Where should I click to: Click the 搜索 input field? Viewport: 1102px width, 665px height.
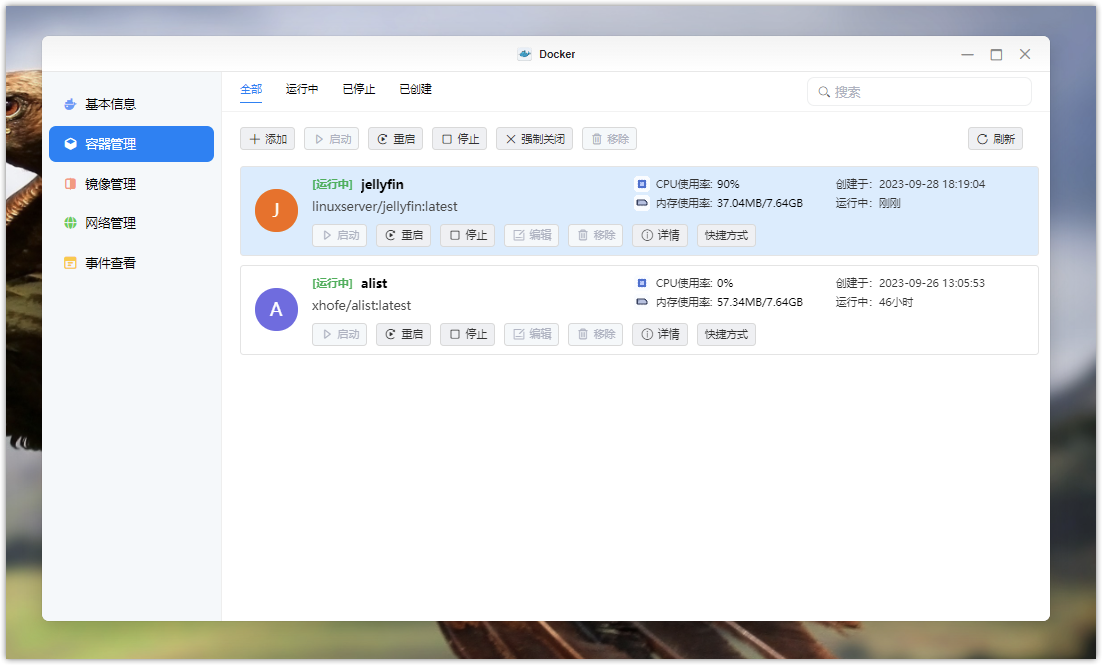[919, 92]
